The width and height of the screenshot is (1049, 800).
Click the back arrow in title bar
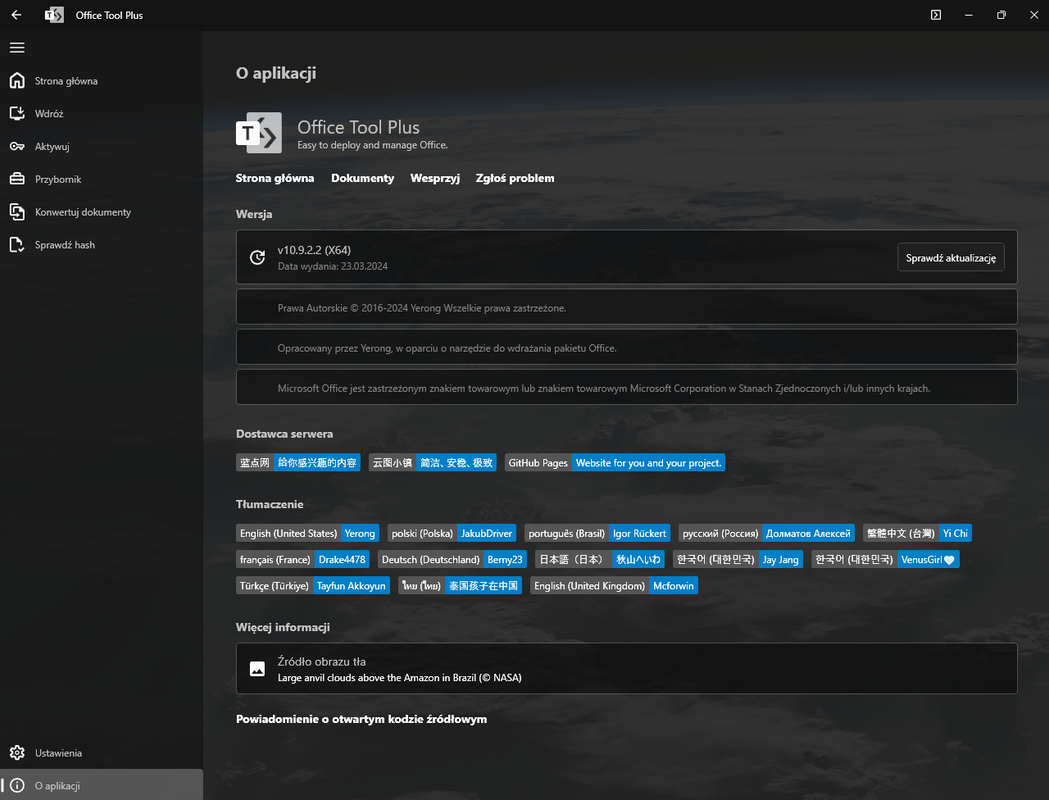17,15
